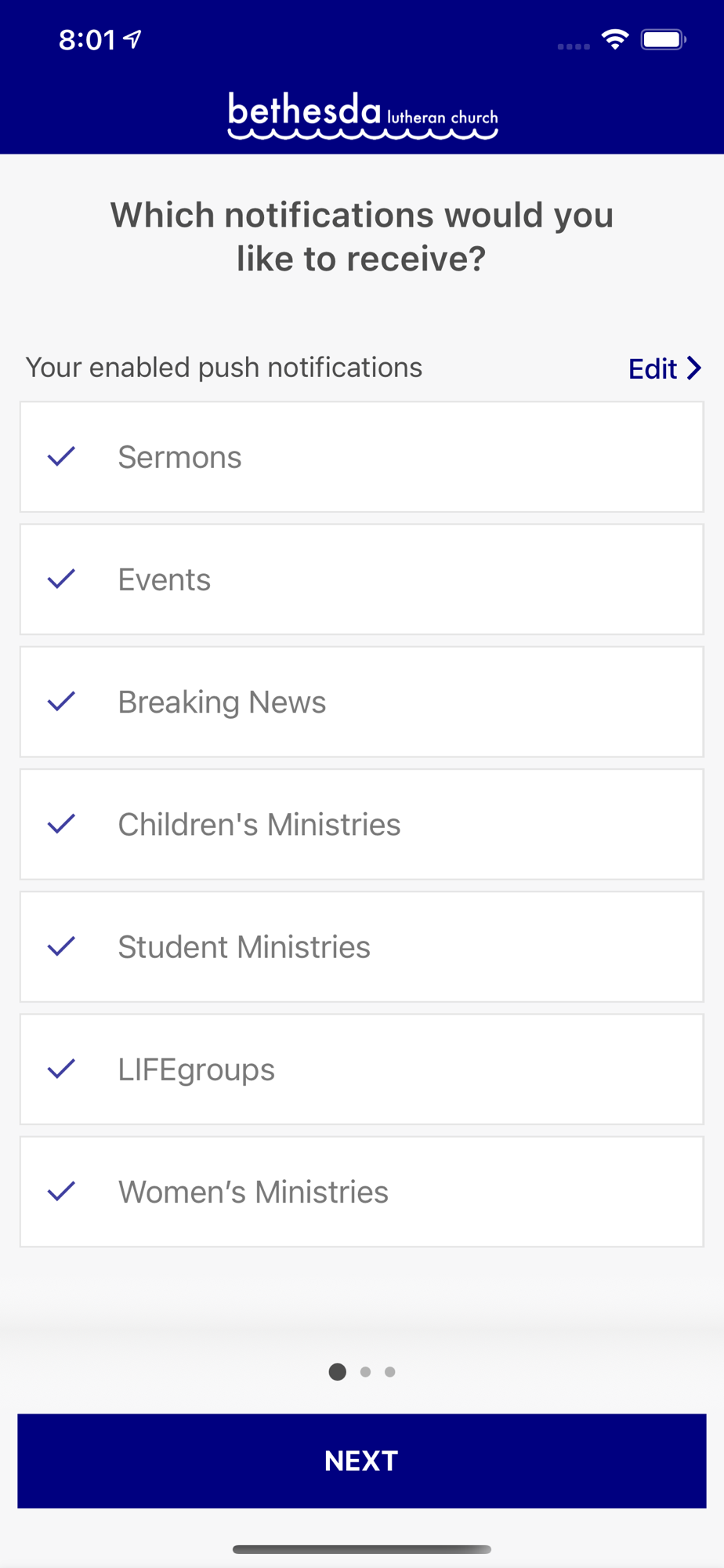Open Edit via the chevron arrow

click(x=694, y=368)
